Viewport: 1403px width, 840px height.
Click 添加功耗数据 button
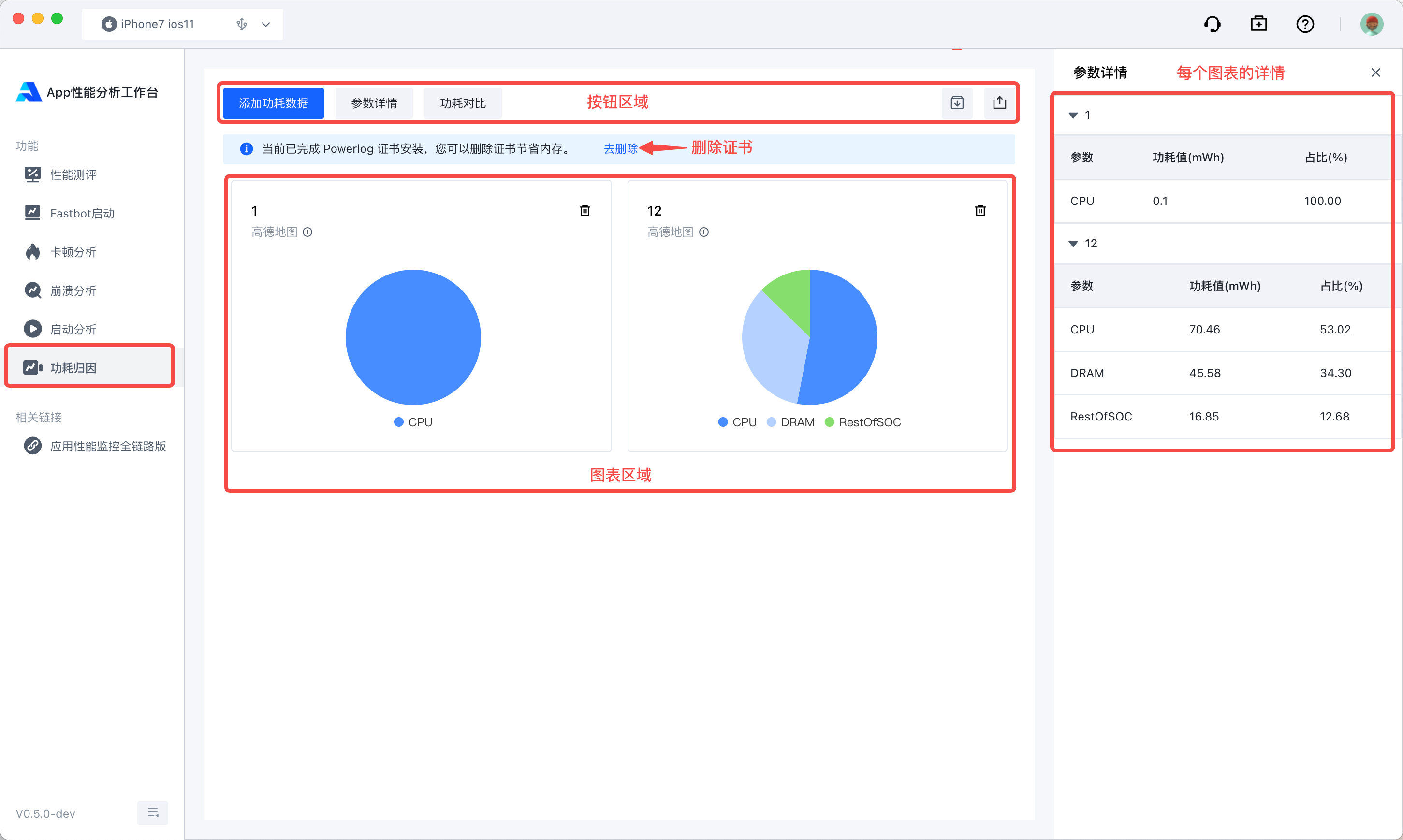pos(274,103)
